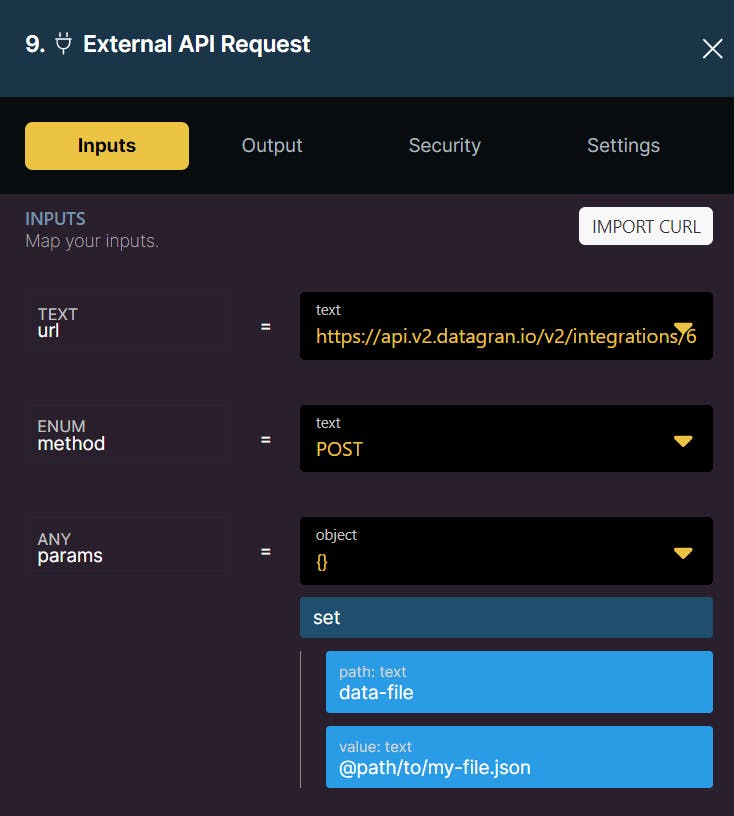This screenshot has height=816, width=734.
Task: Click the IMPORT CURL button
Action: tap(646, 226)
